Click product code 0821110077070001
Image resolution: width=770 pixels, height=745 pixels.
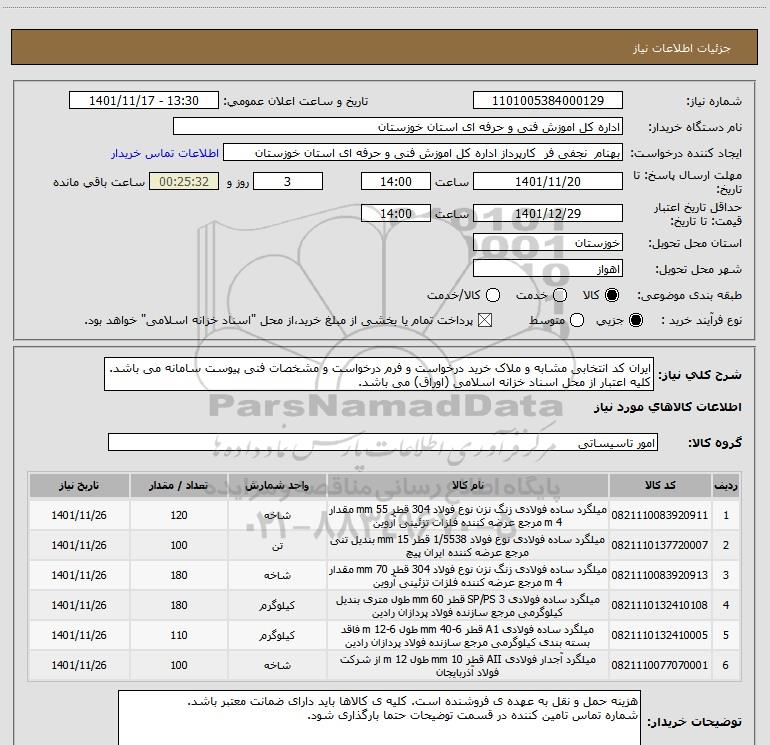660,665
